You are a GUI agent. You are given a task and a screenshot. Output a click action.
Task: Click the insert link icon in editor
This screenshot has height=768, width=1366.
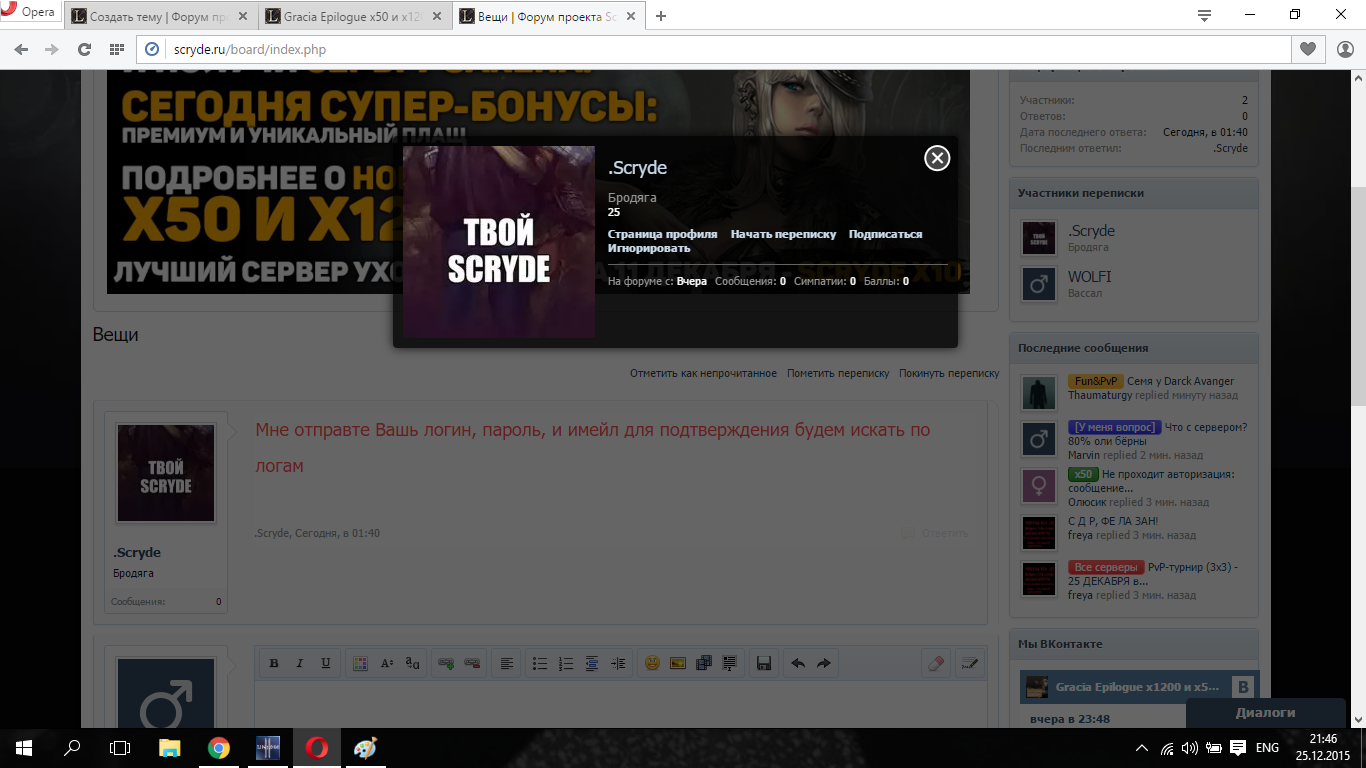click(446, 663)
